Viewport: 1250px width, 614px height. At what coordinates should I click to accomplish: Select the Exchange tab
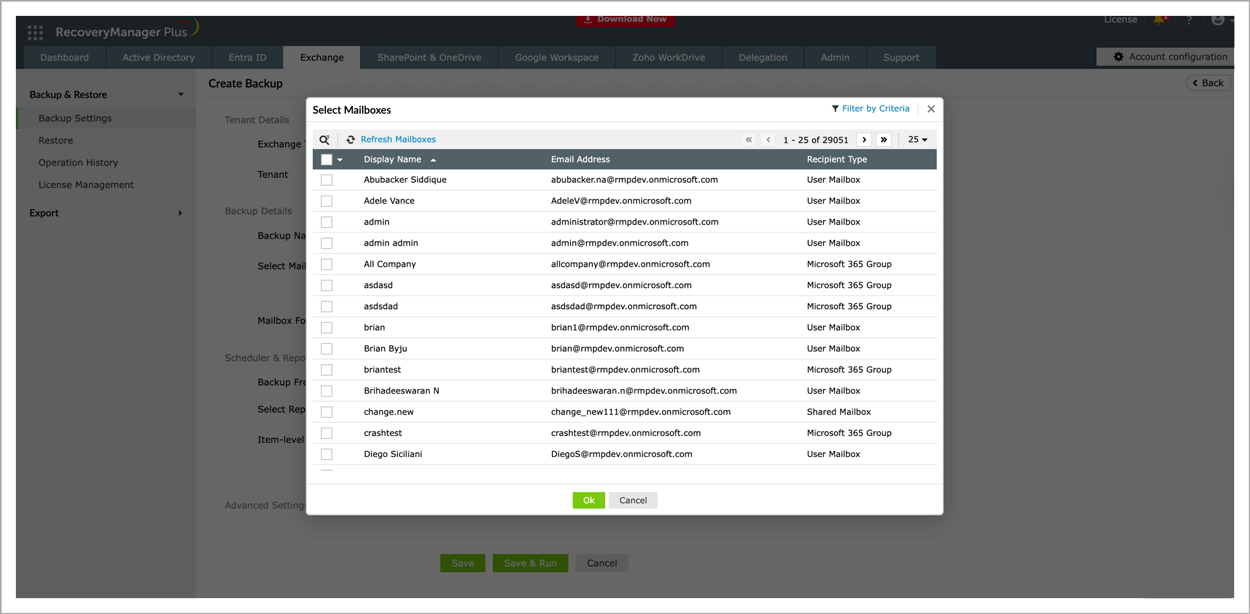[x=322, y=57]
